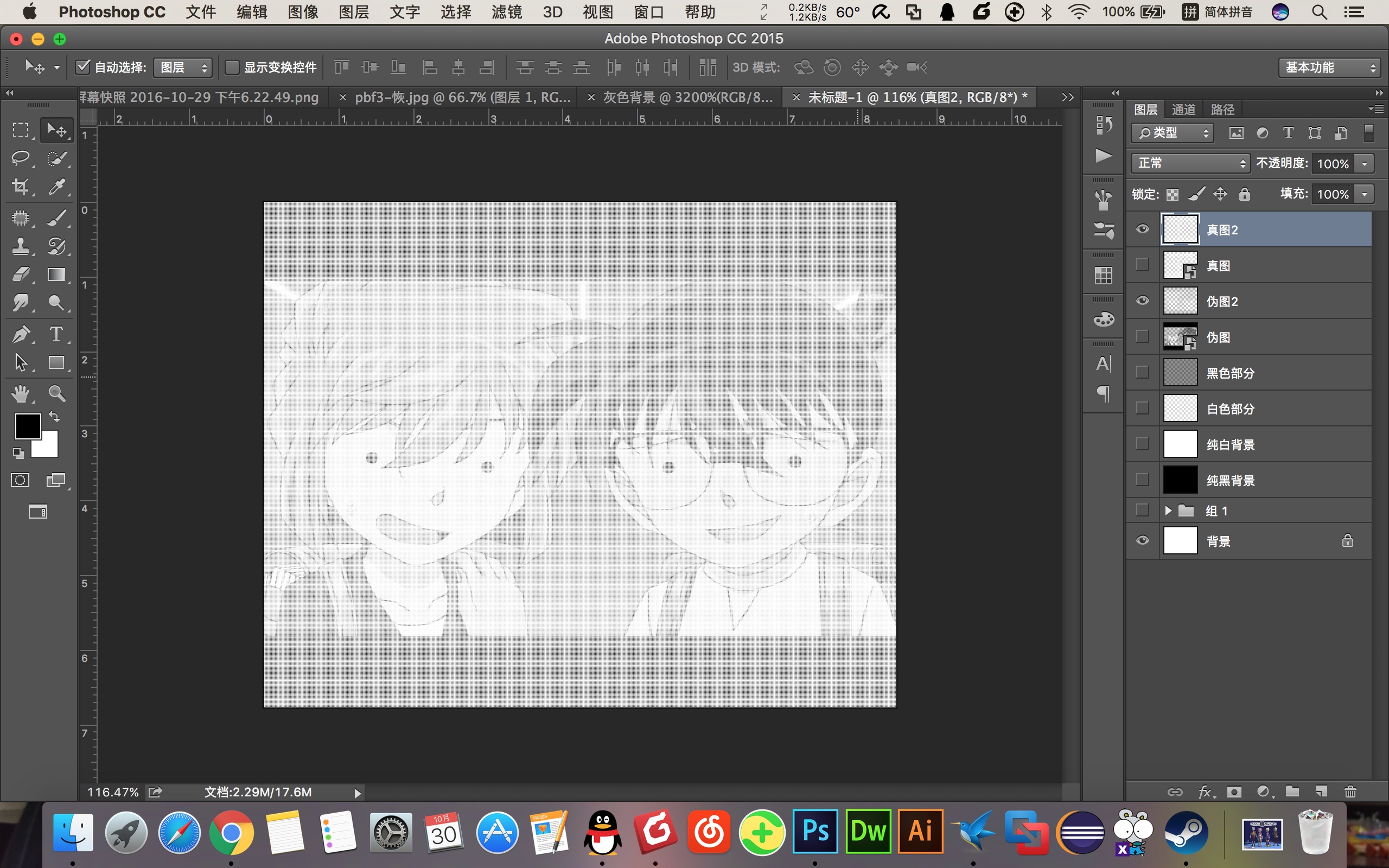Viewport: 1389px width, 868px height.
Task: Show the 黑色部分 layer
Action: coord(1142,372)
